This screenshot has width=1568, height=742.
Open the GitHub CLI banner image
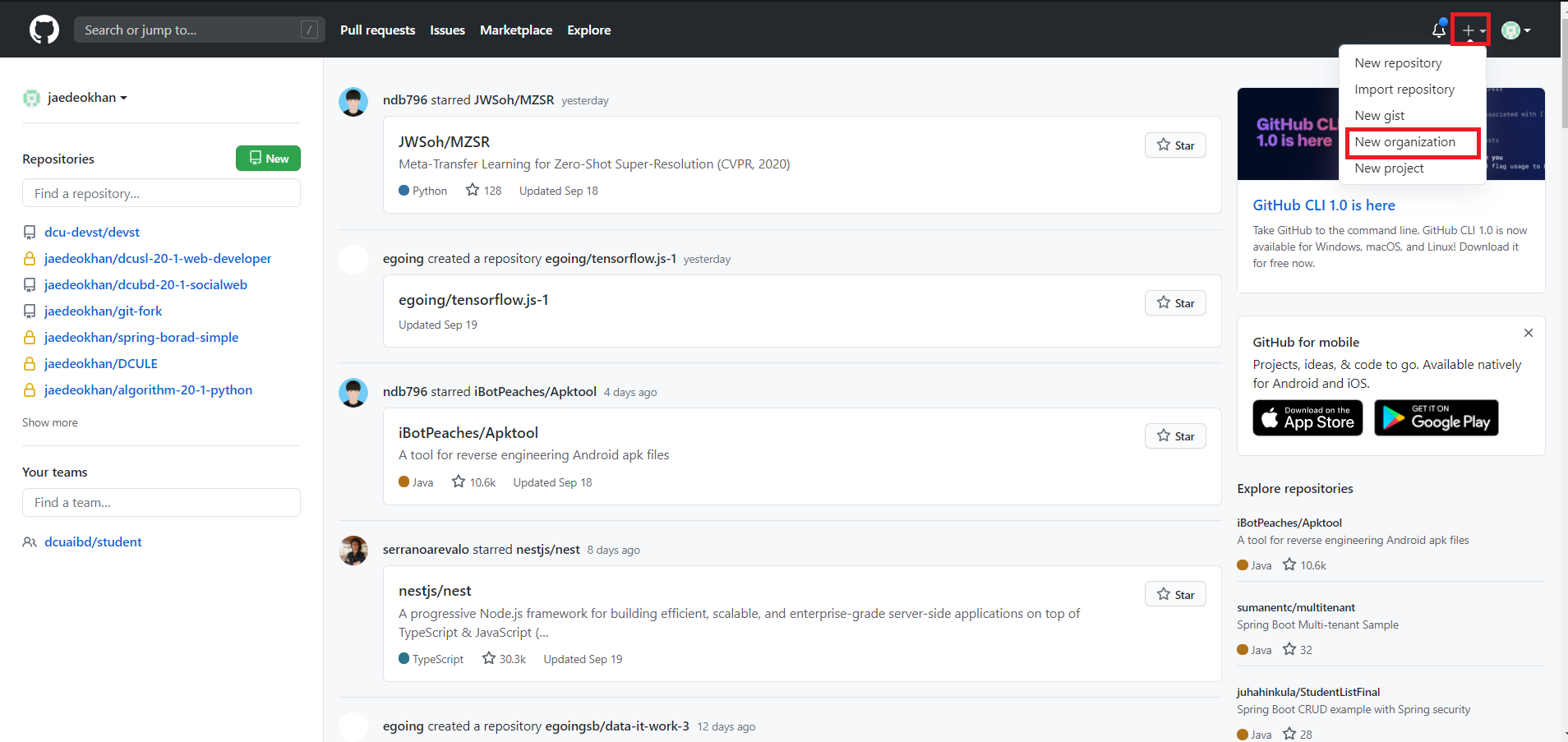tap(1390, 134)
